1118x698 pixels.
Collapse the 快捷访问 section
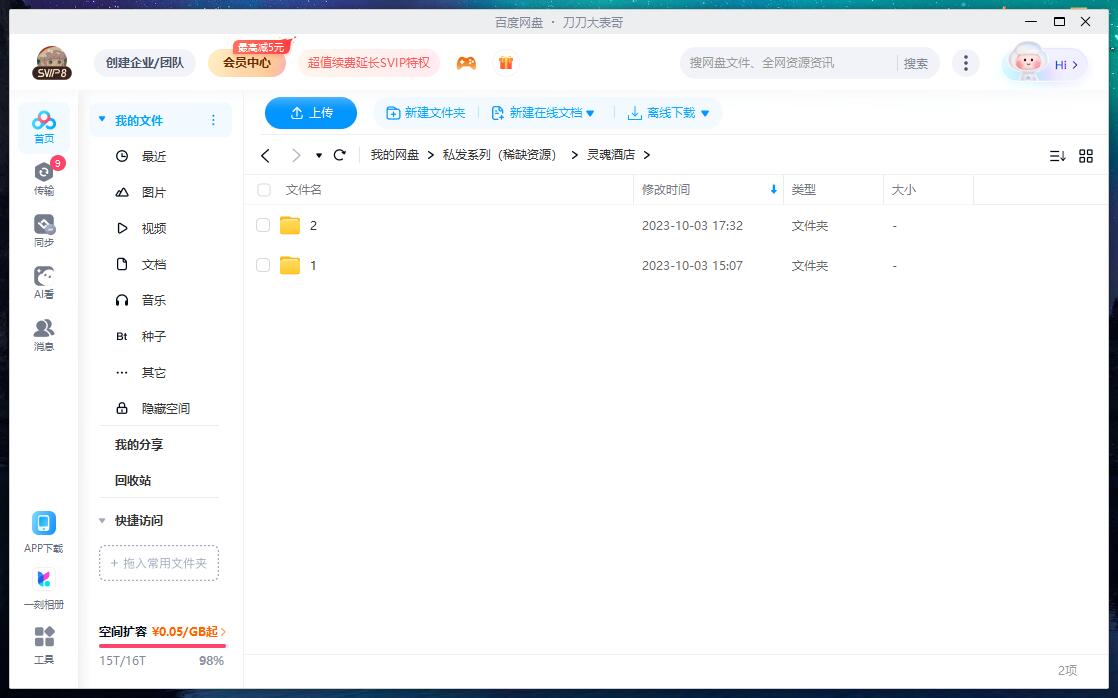point(101,520)
